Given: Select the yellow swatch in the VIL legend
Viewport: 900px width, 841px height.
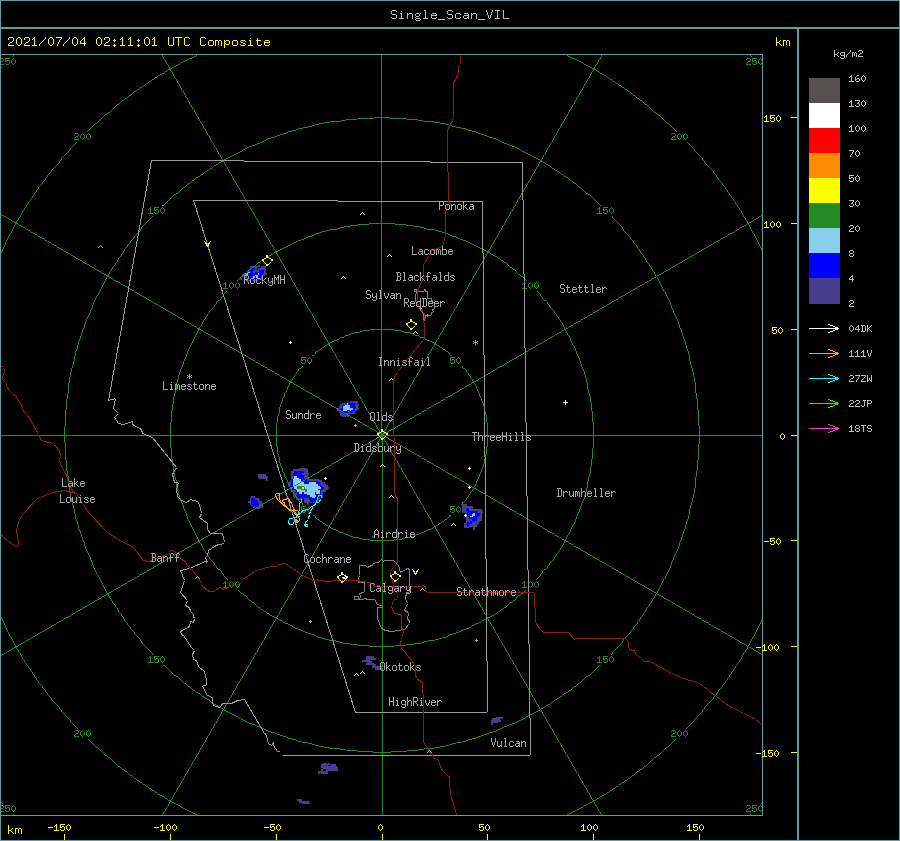Looking at the screenshot, I should point(824,191).
